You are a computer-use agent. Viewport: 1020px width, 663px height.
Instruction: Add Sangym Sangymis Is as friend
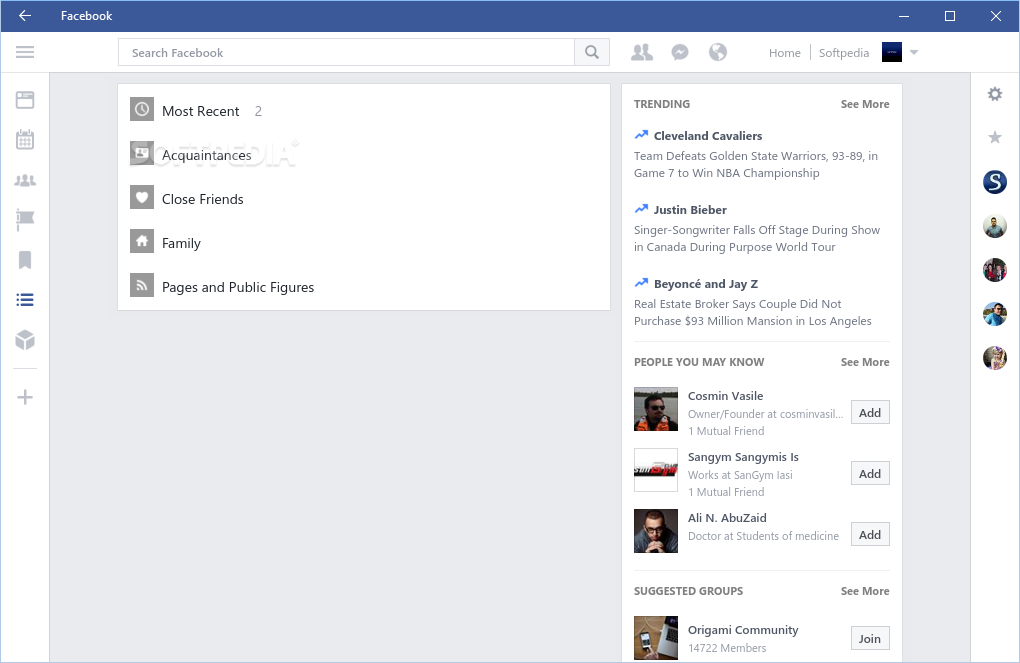pos(870,474)
